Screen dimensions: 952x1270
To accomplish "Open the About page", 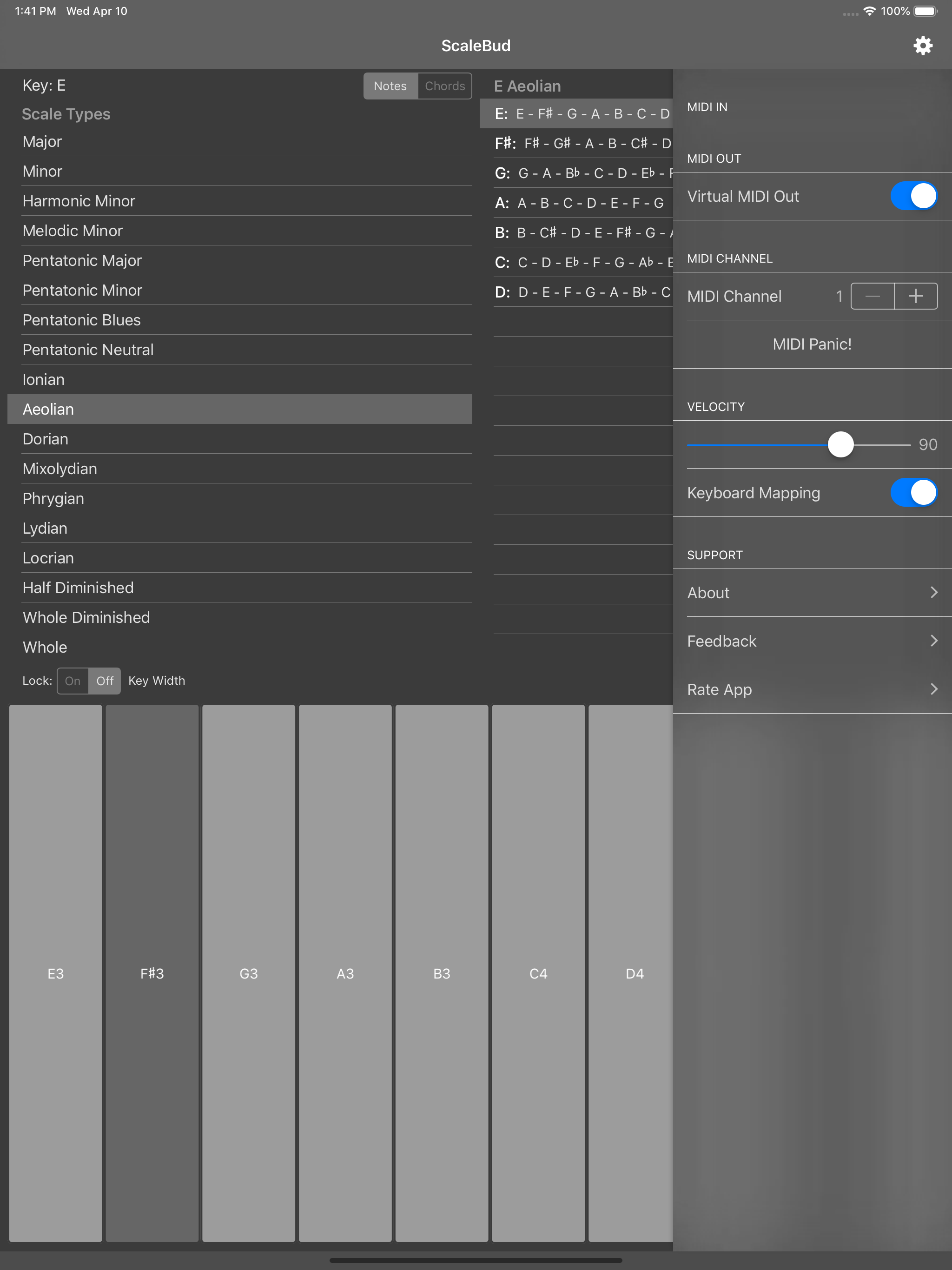I will coord(812,593).
